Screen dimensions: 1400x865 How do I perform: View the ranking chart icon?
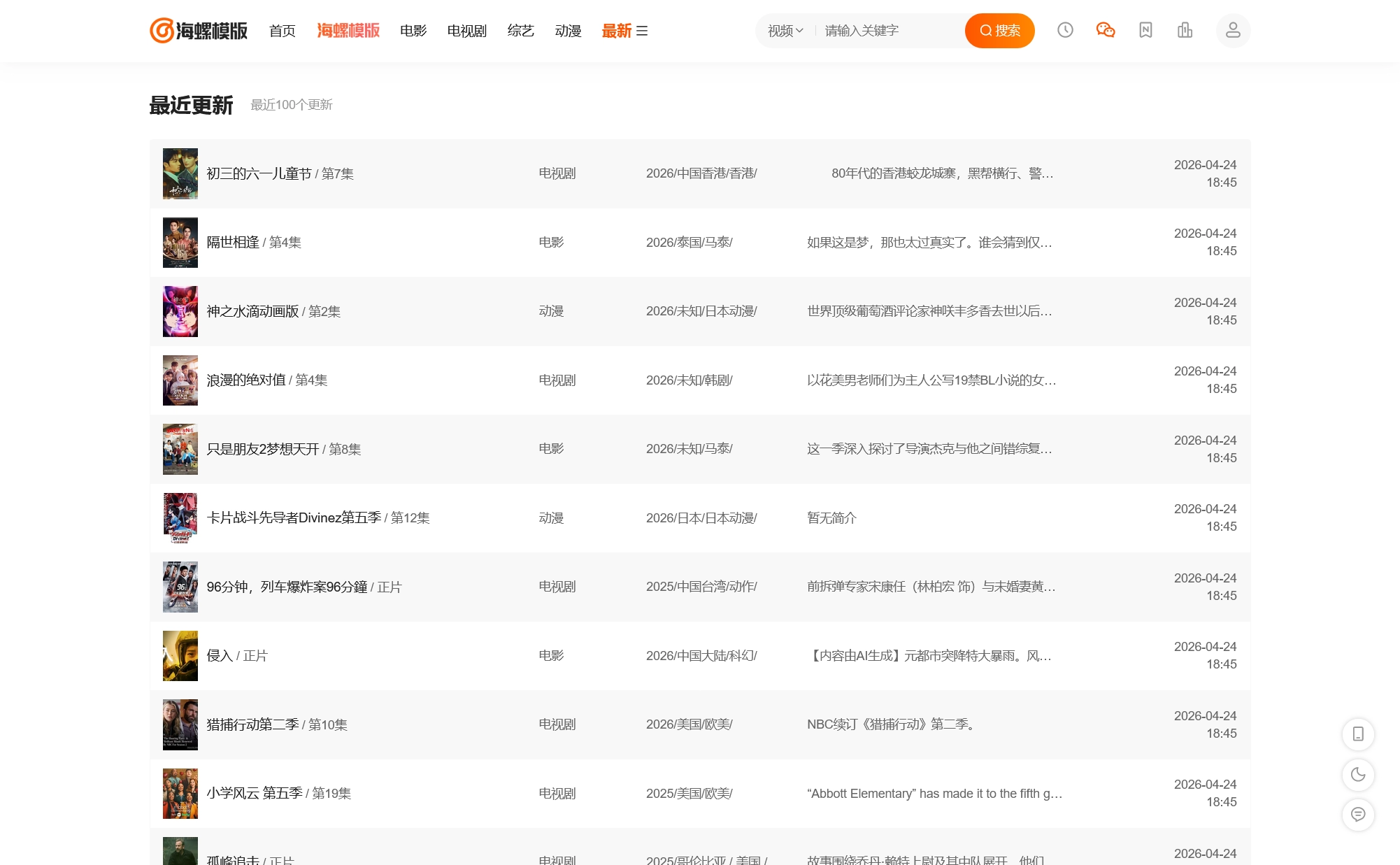(1185, 31)
